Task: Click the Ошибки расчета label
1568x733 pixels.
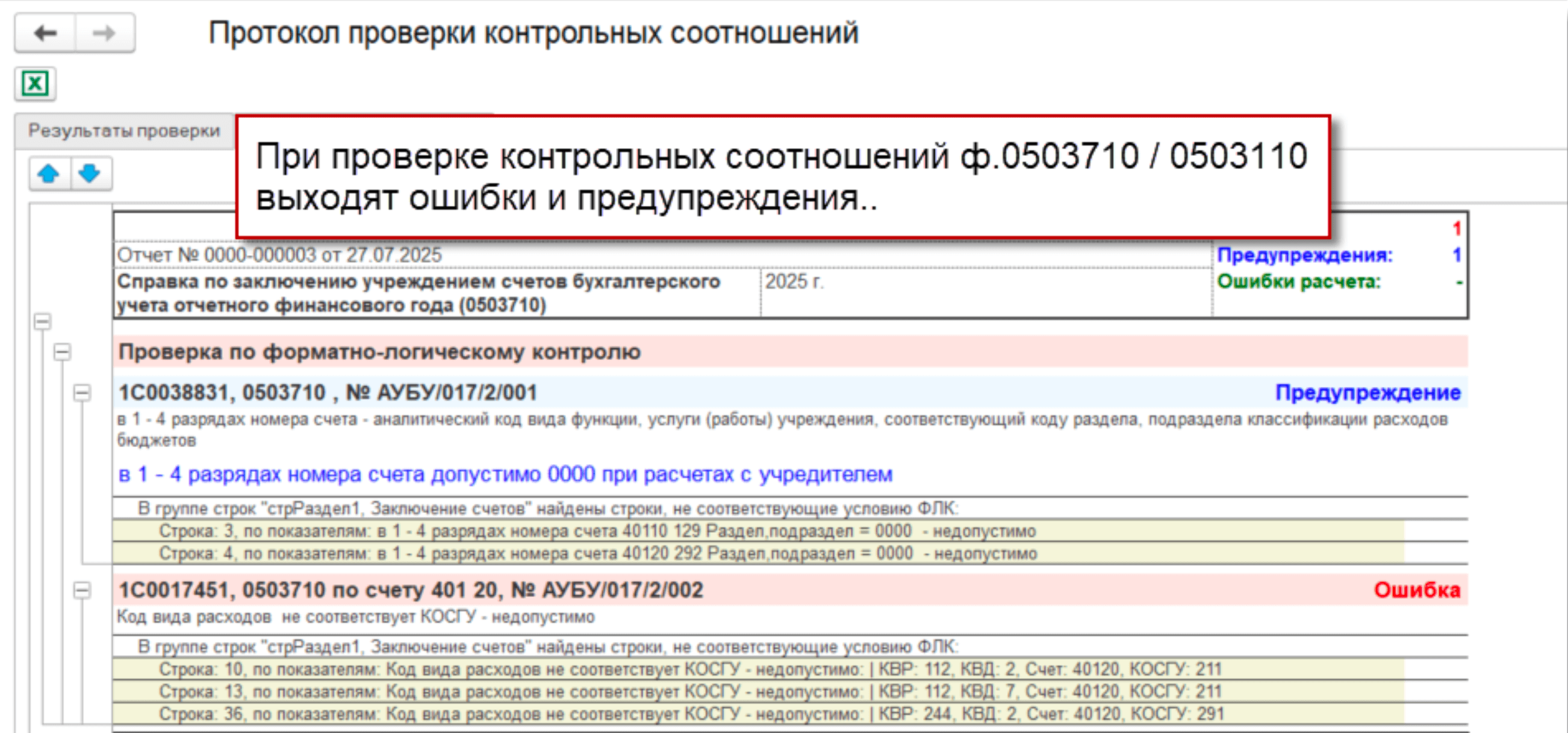Action: click(1298, 282)
